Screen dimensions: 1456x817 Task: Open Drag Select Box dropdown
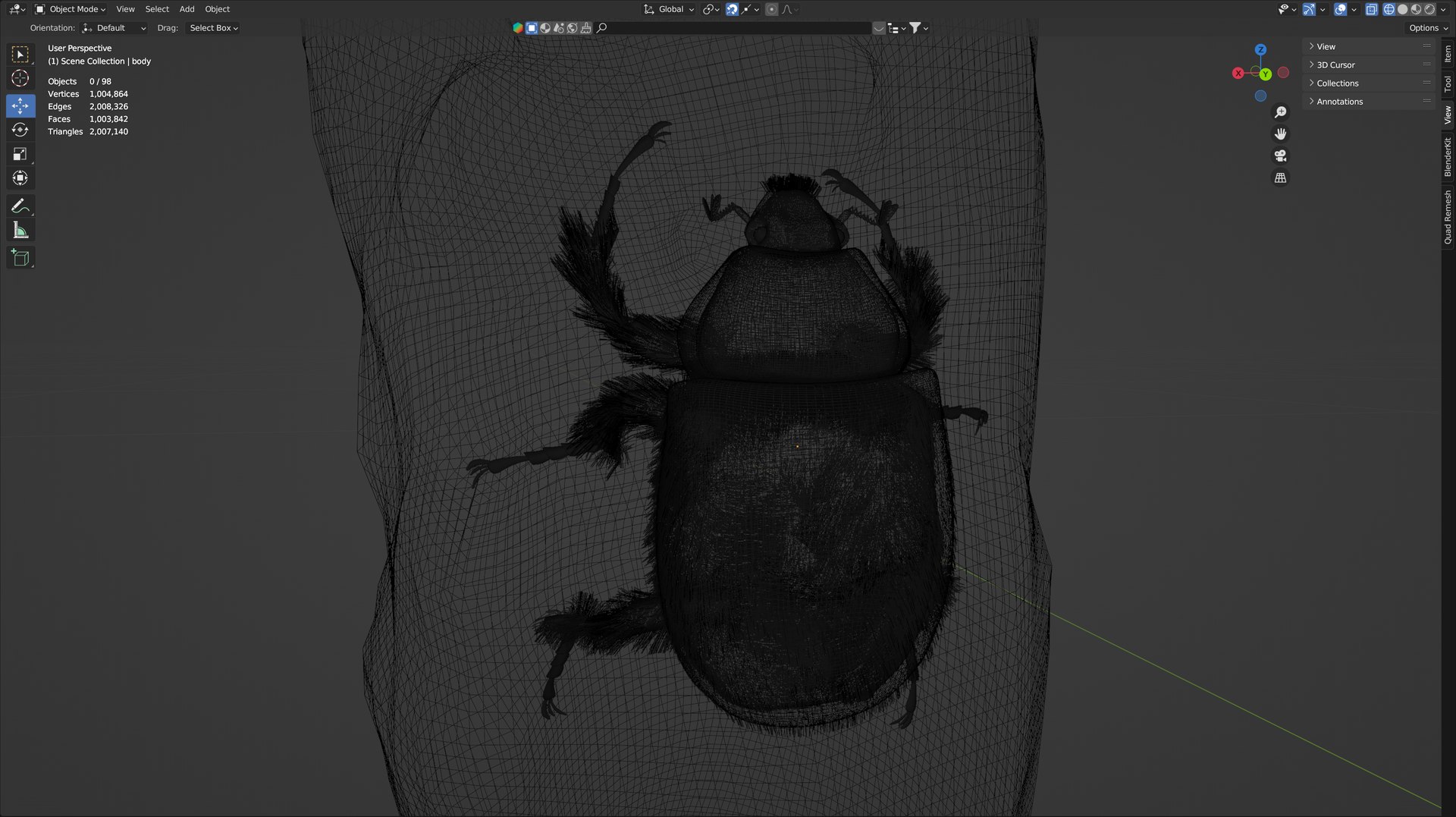point(214,28)
